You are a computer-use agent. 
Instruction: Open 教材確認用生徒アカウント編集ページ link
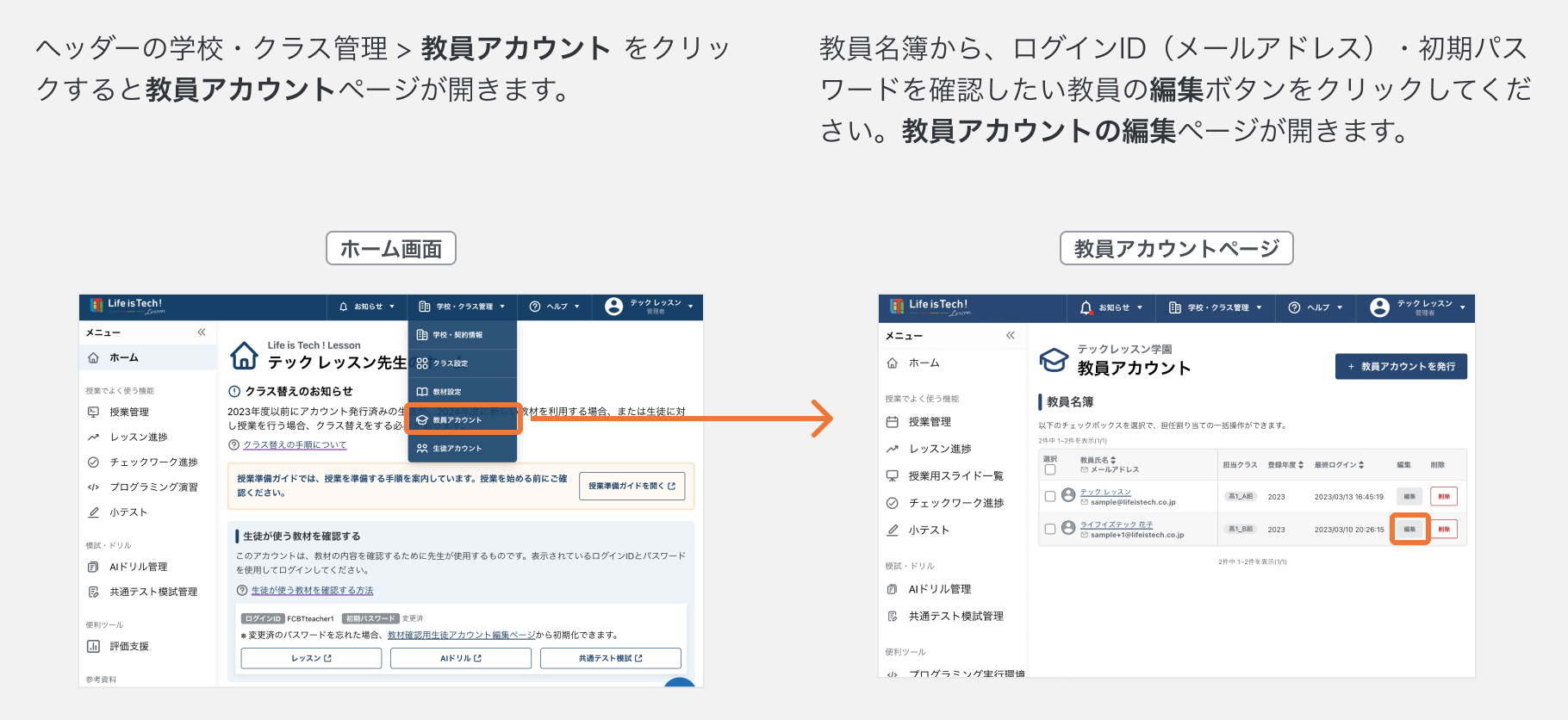461,635
